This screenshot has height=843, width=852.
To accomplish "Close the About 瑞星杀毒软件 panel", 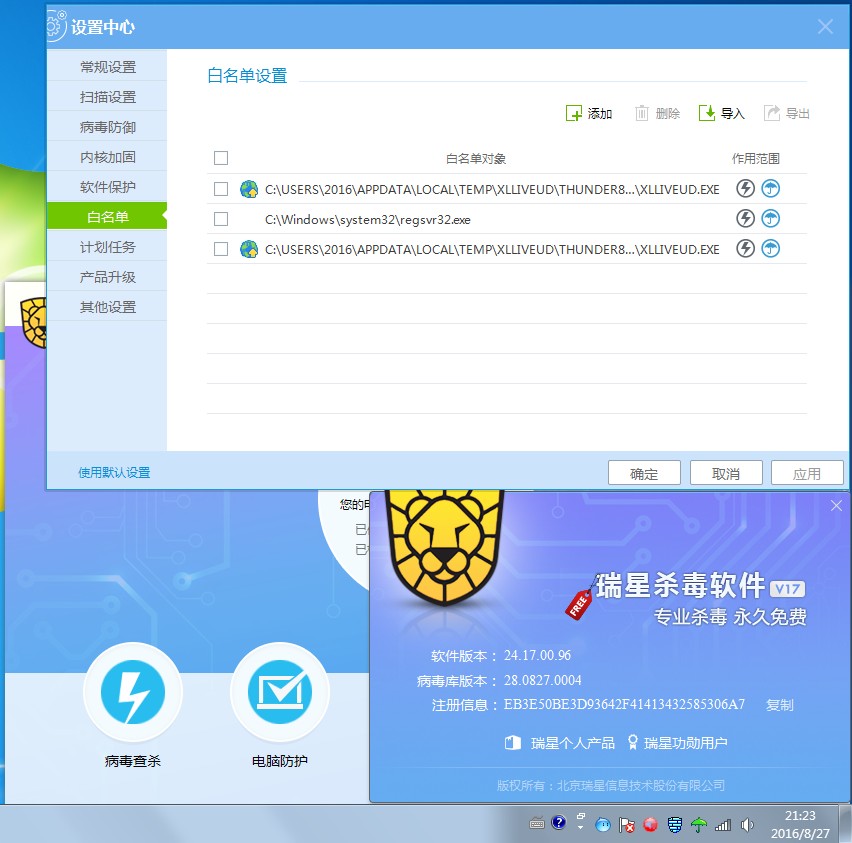I will 836,505.
